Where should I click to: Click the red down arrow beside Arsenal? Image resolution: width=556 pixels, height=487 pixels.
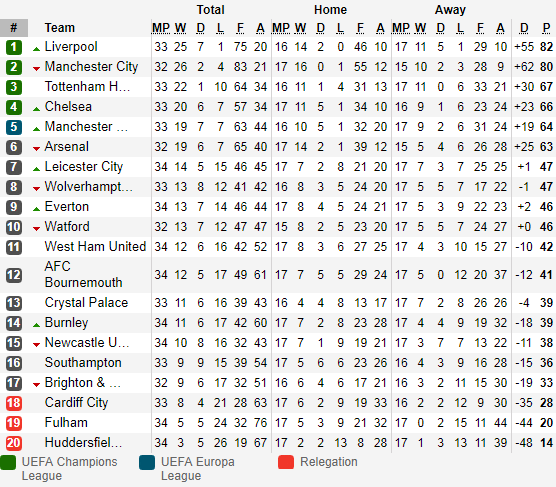click(x=36, y=149)
